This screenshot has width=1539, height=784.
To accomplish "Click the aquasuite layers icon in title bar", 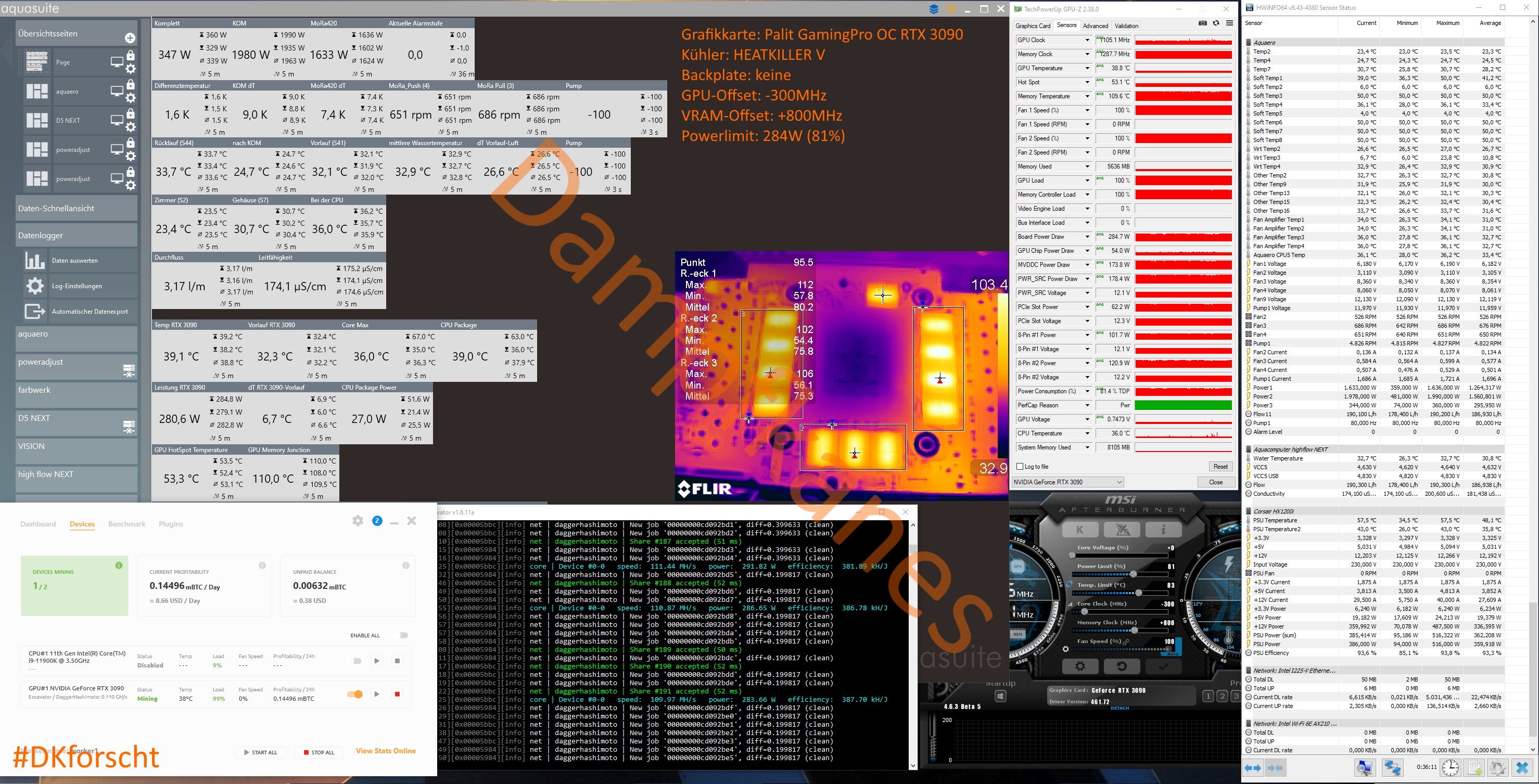I will [x=934, y=9].
